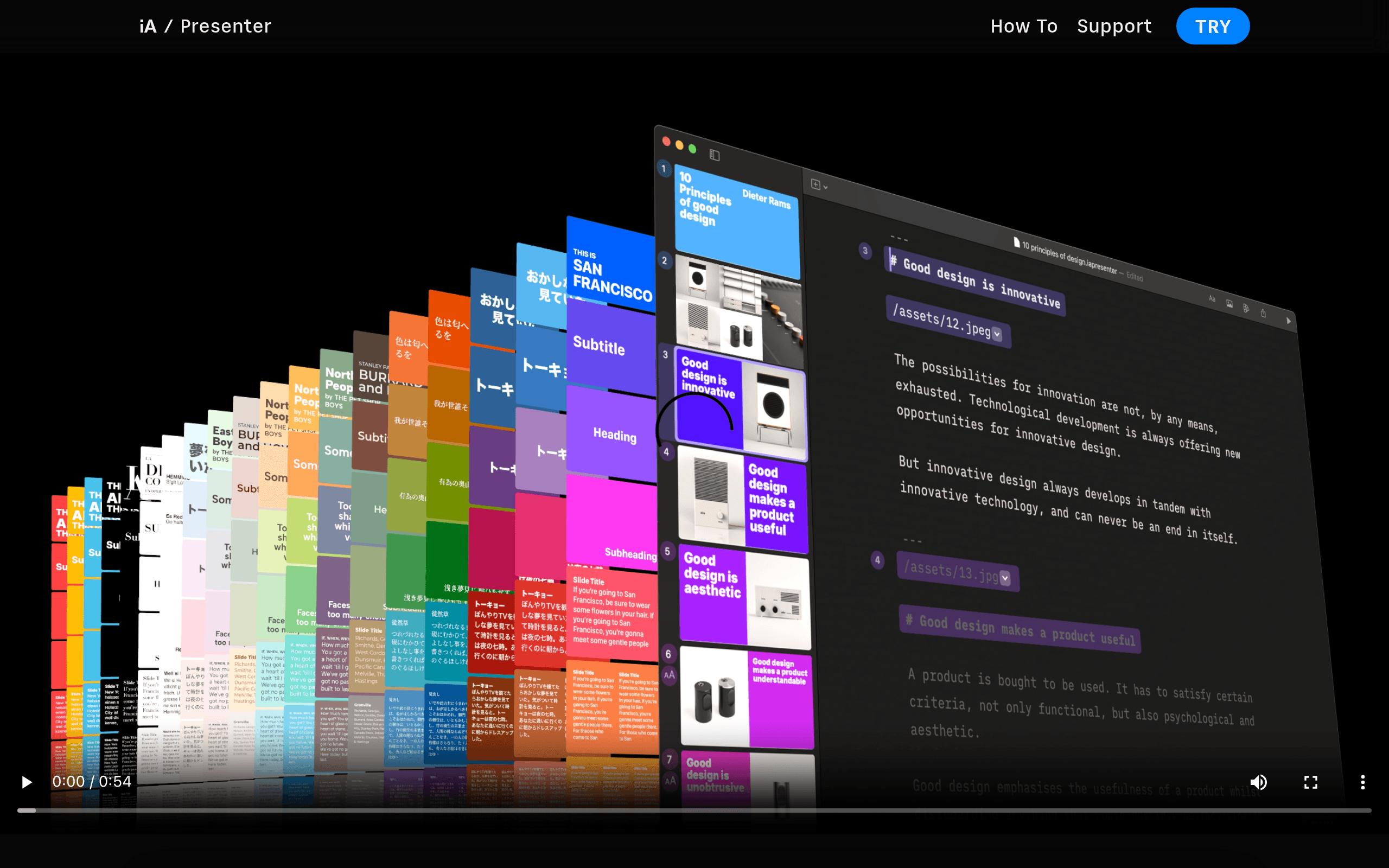Viewport: 1389px width, 868px height.
Task: Expand the add slide chevron
Action: coord(825,187)
